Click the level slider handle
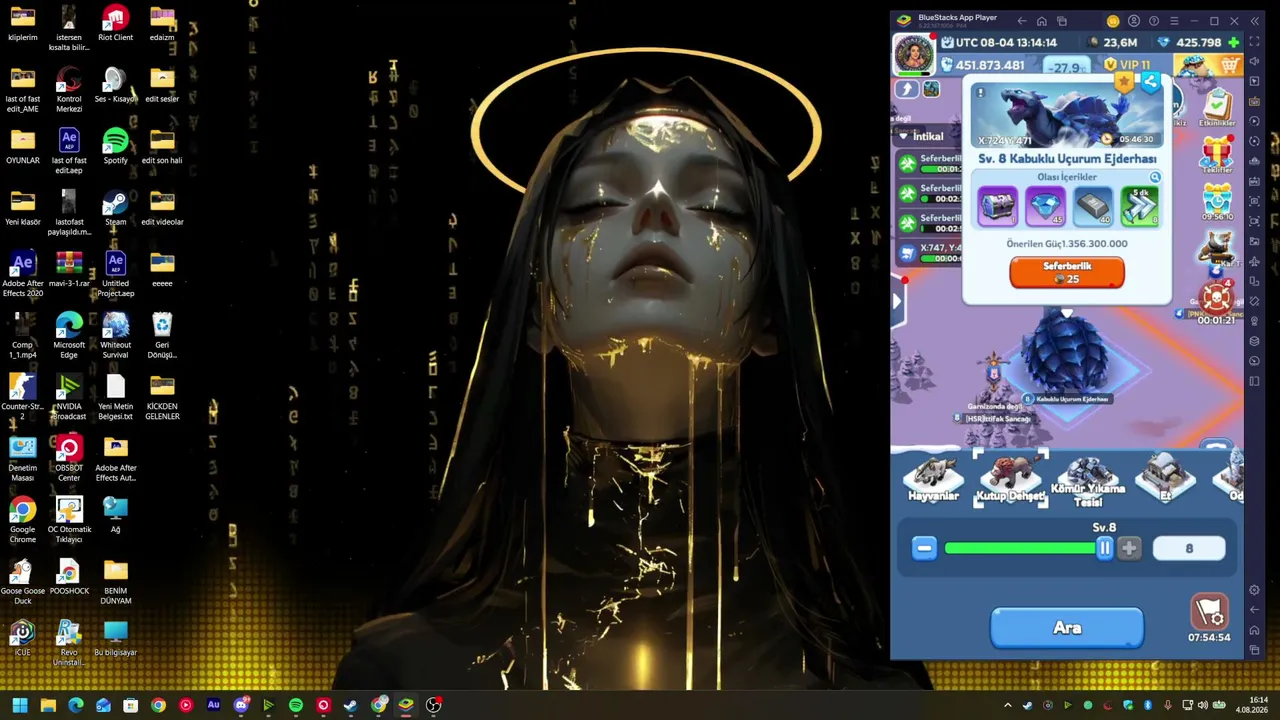The image size is (1280, 720). point(1105,548)
